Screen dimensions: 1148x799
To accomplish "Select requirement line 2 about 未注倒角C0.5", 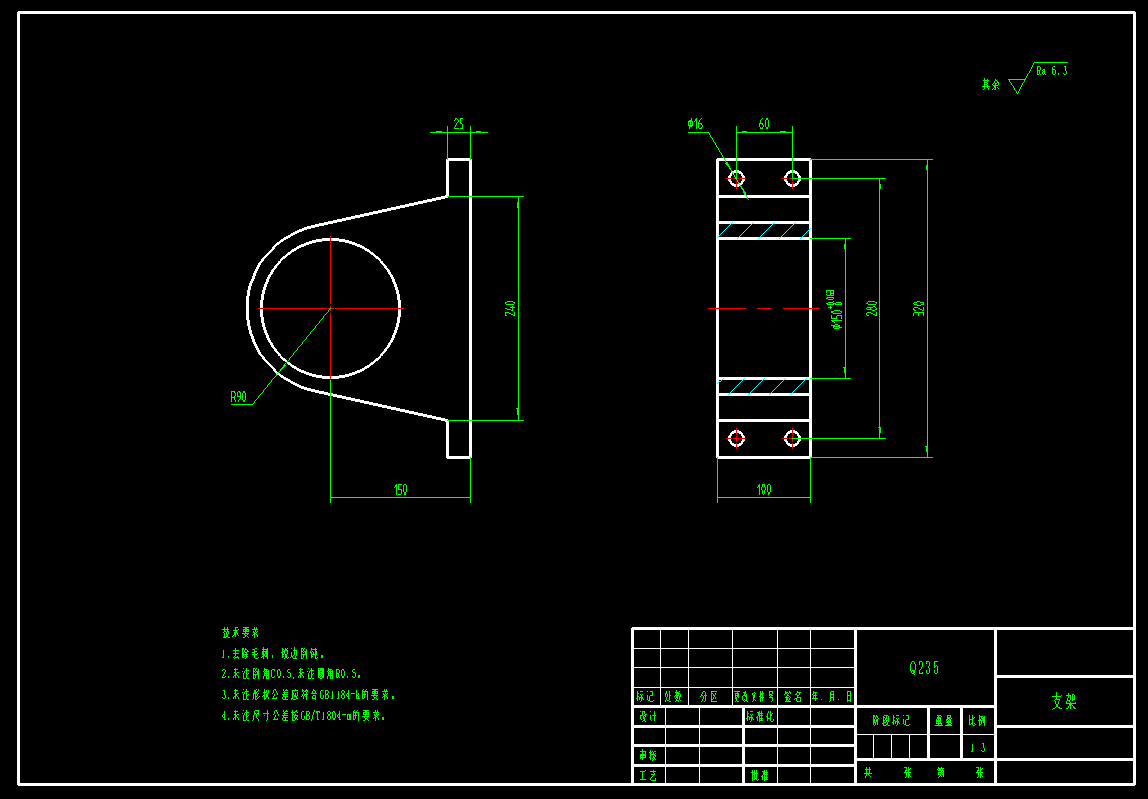I will [291, 674].
